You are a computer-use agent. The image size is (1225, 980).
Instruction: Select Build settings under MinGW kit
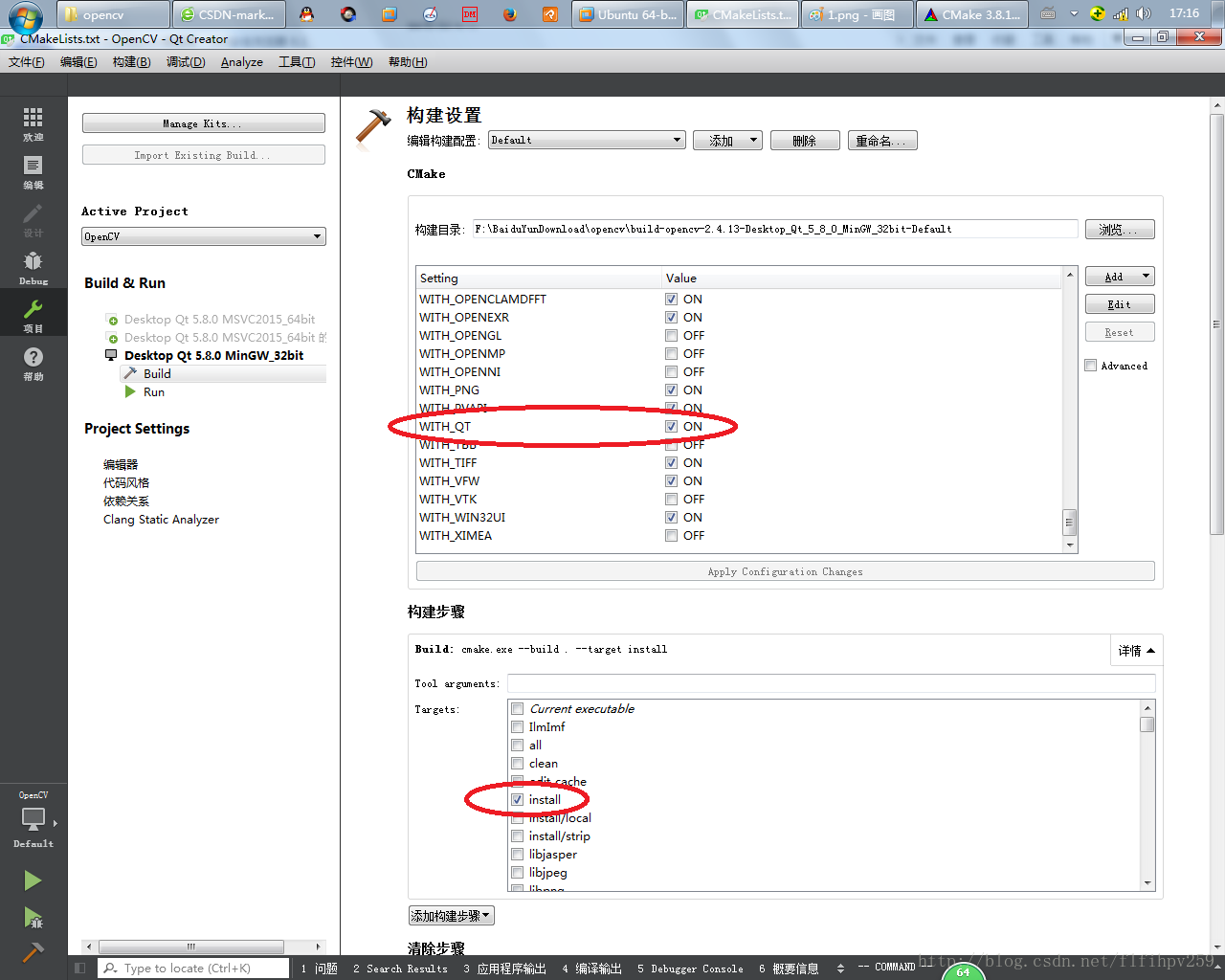pos(157,374)
